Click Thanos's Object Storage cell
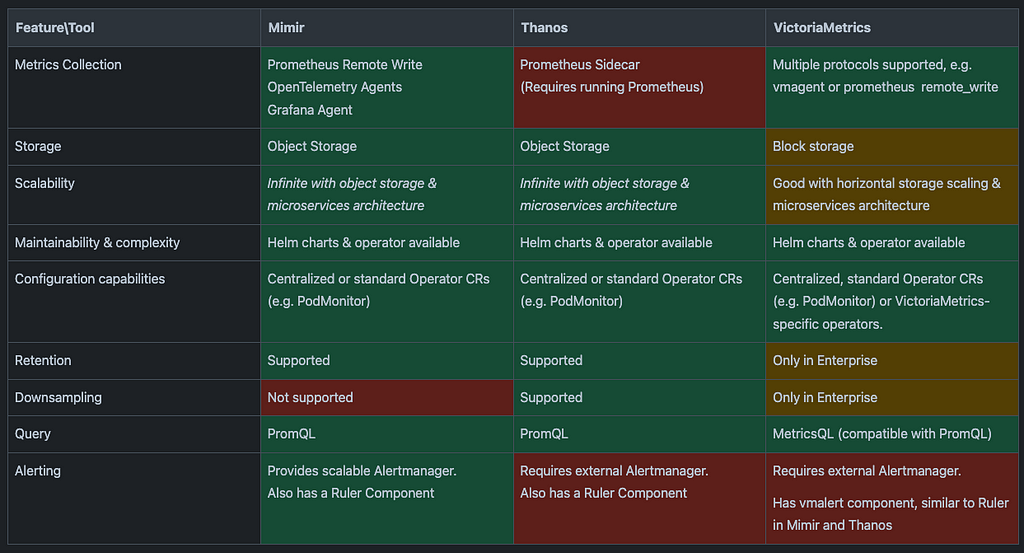 [639, 146]
